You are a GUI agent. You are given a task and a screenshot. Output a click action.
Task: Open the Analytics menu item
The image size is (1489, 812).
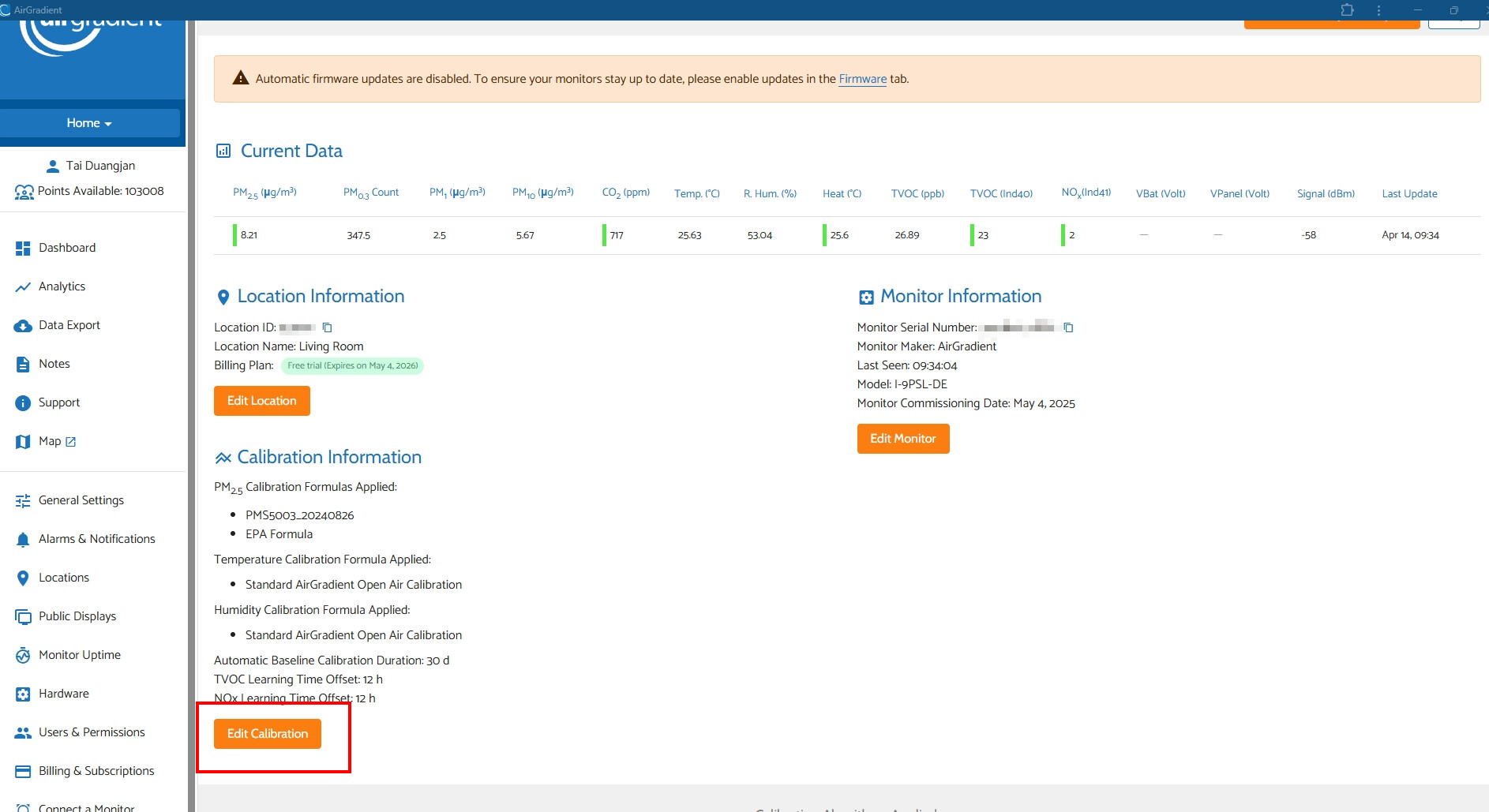click(x=62, y=286)
